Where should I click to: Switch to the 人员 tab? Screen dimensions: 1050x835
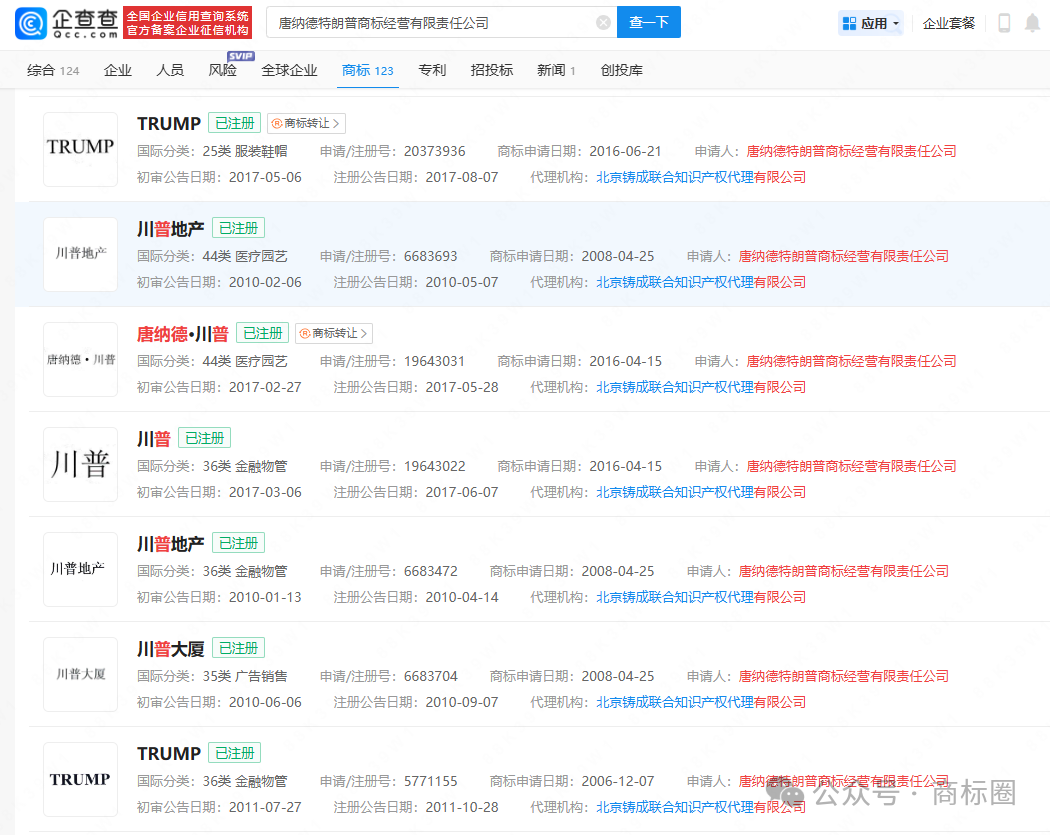(170, 70)
